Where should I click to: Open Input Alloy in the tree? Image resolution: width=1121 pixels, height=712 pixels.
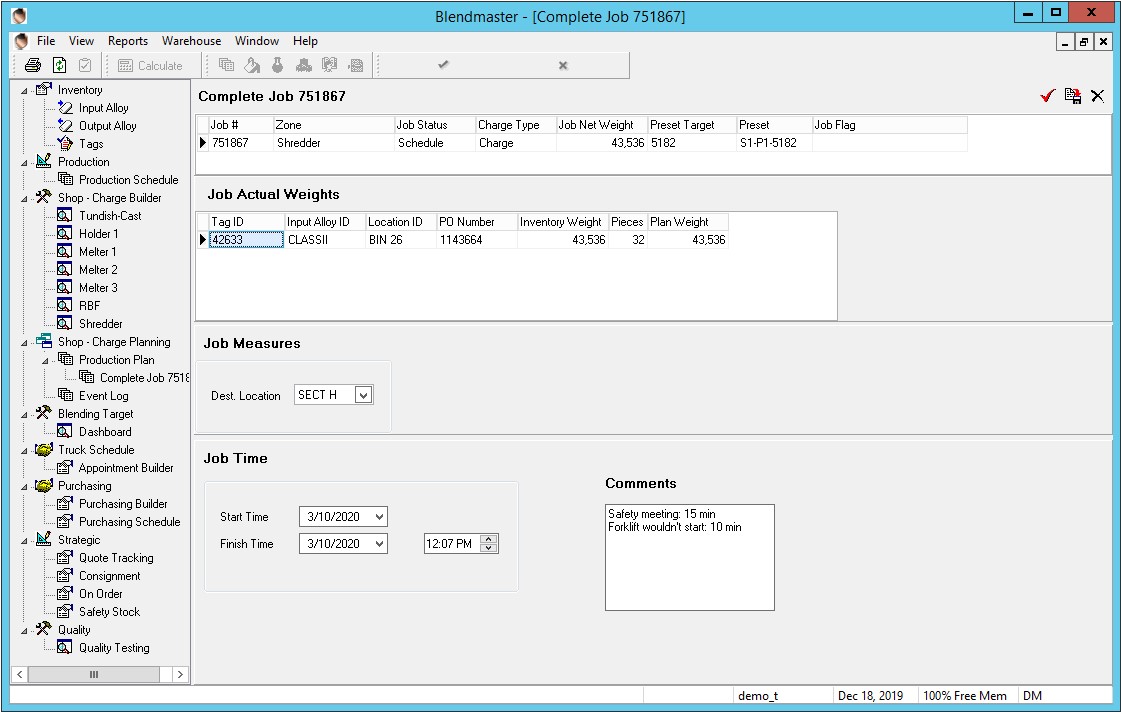(104, 108)
